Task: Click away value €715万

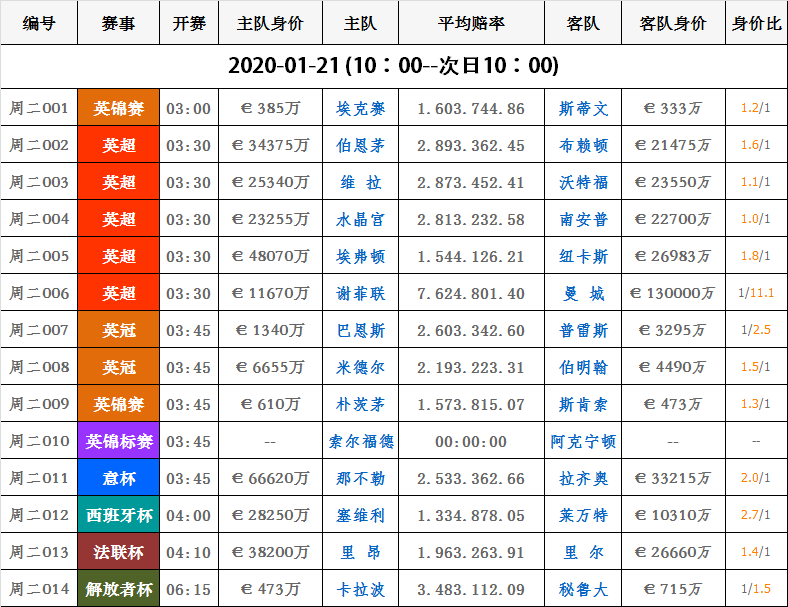Action: point(673,589)
